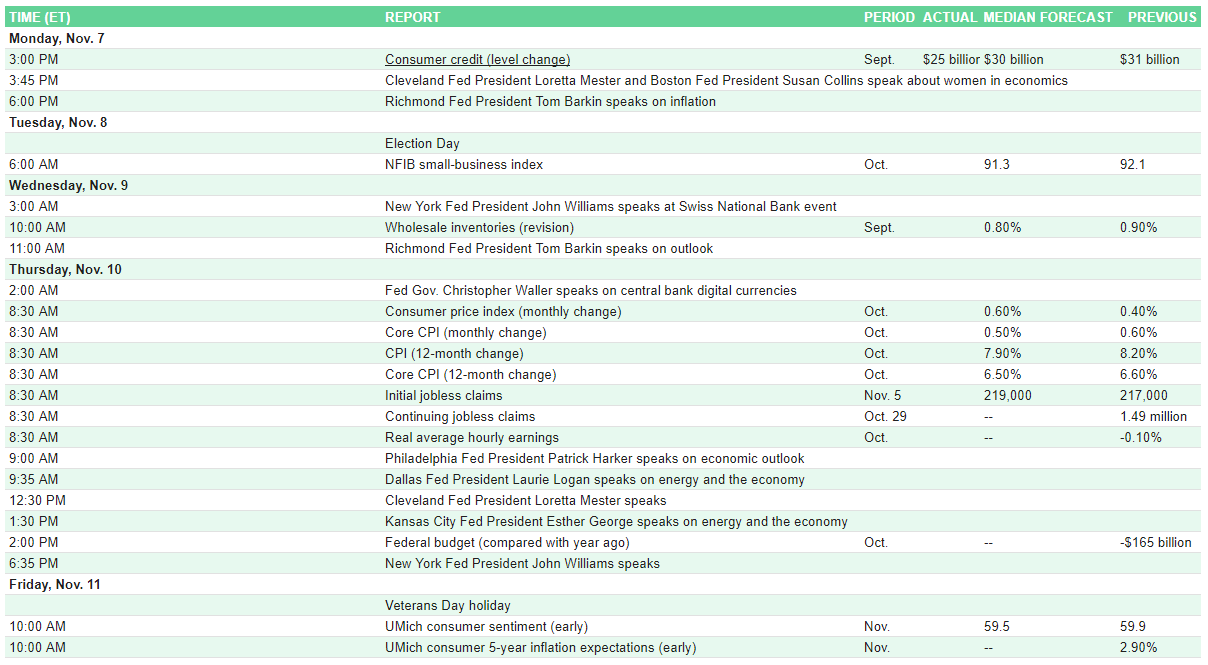
Task: Select UMich consumer sentiment (early) report
Action: click(486, 626)
